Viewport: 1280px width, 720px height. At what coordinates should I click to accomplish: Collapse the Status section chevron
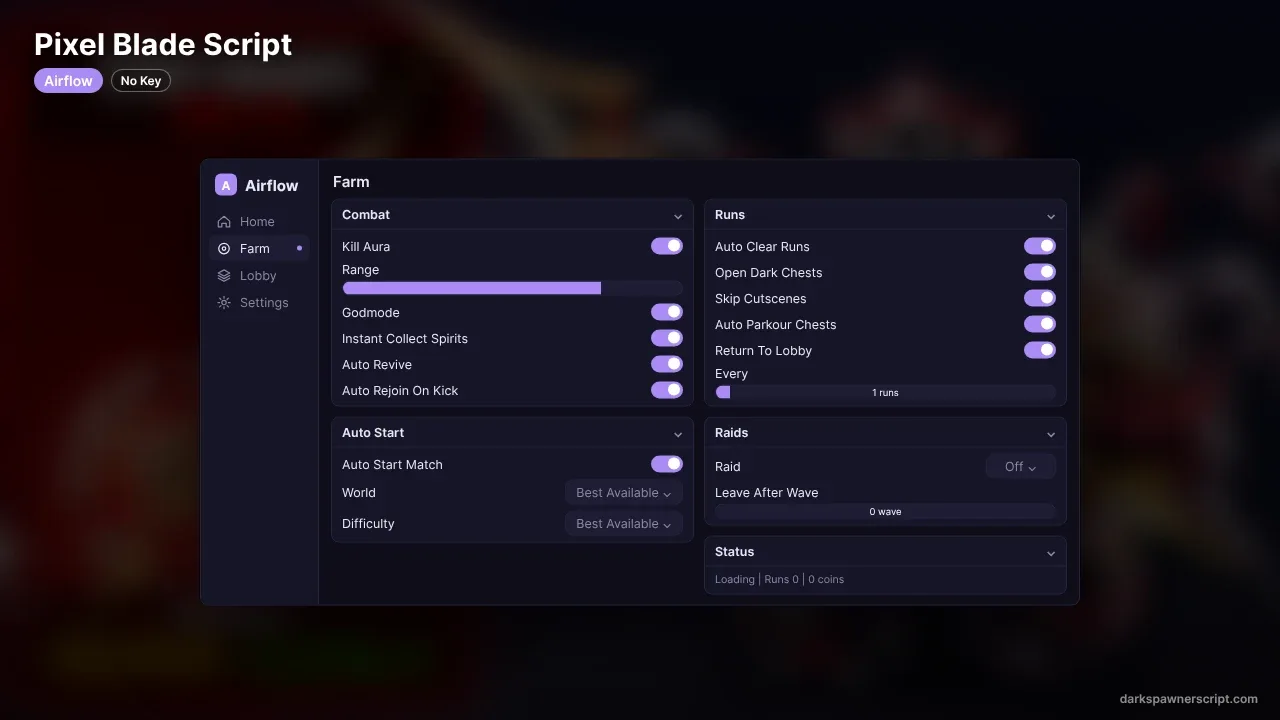point(1051,553)
